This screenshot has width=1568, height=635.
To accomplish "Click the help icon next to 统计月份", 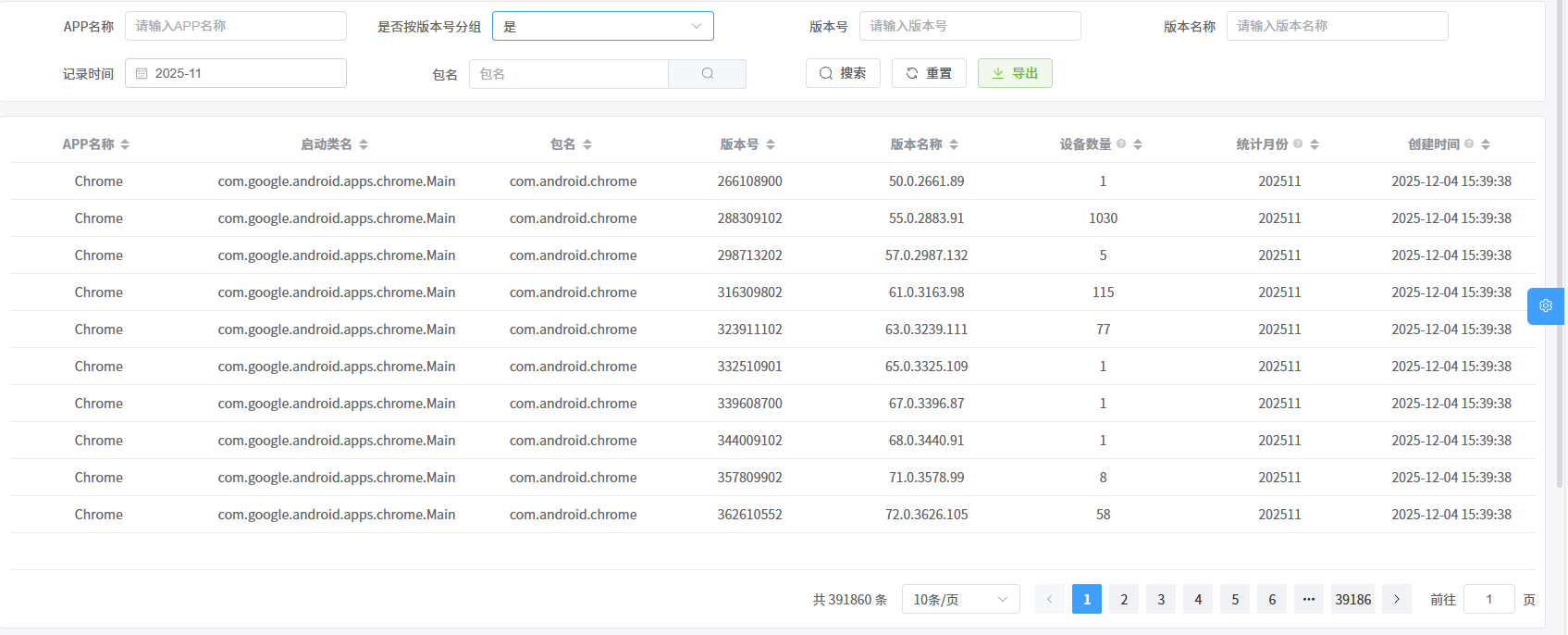I will point(1298,143).
